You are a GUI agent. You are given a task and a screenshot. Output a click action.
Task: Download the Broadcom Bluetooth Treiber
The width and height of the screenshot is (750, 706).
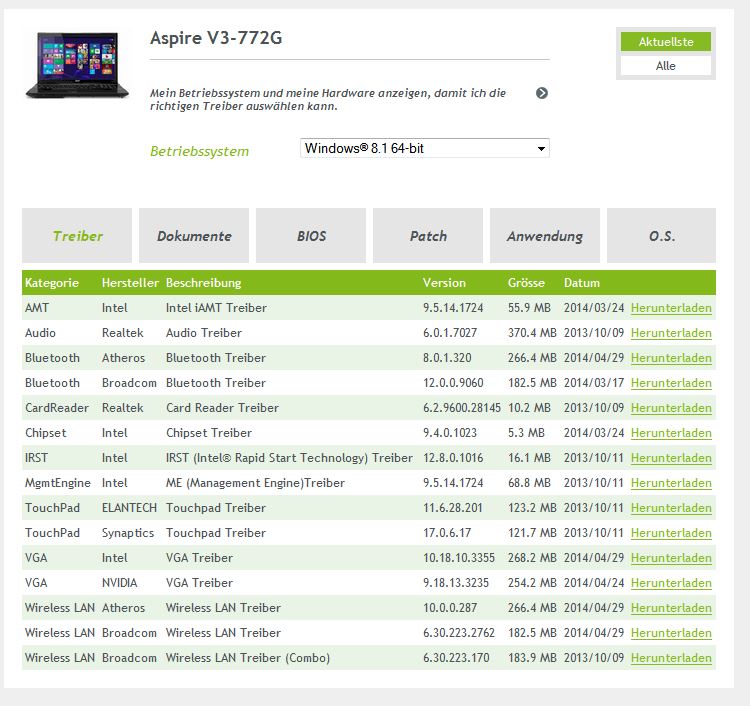click(671, 383)
